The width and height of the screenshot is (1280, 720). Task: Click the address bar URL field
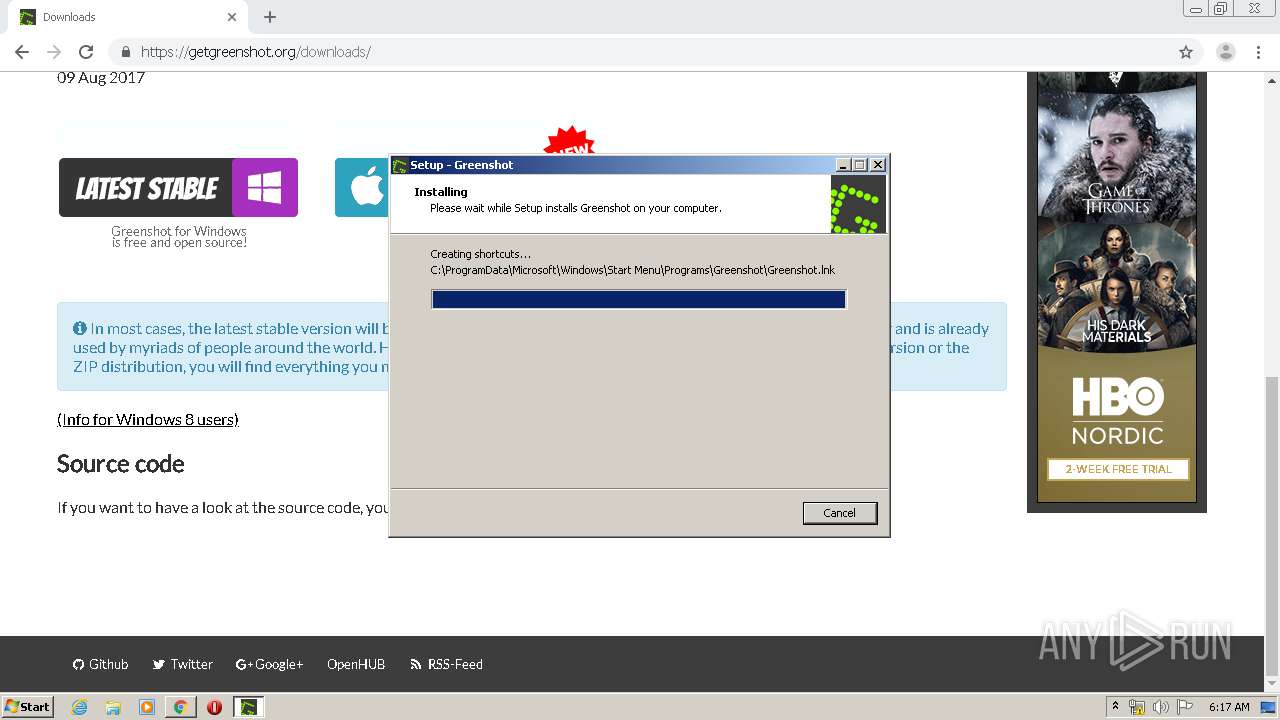[640, 52]
